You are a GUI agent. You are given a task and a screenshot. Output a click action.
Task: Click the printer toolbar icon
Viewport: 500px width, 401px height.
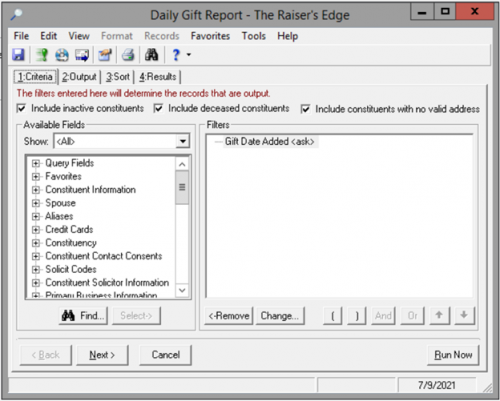pyautogui.click(x=128, y=55)
